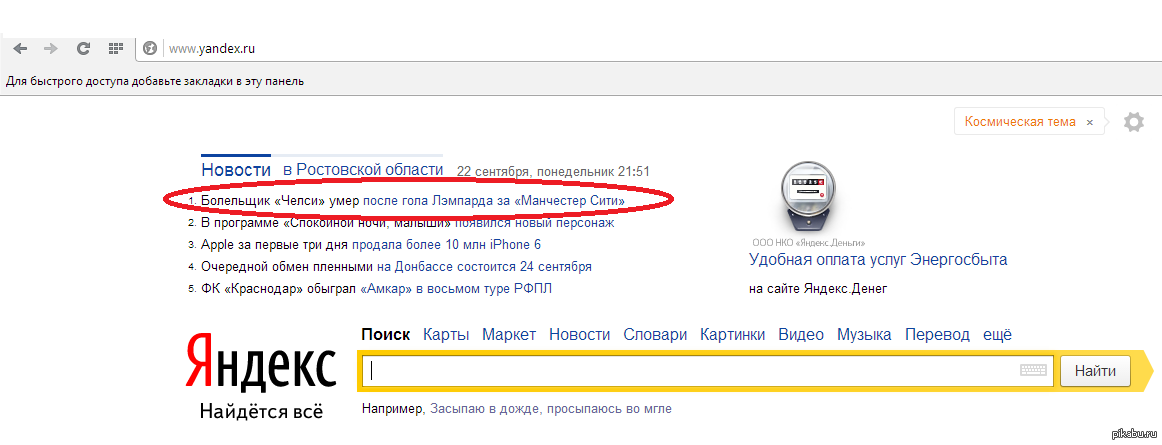This screenshot has height=445, width=1162.
Task: Apply the Космическая тема theme
Action: [x=1019, y=122]
